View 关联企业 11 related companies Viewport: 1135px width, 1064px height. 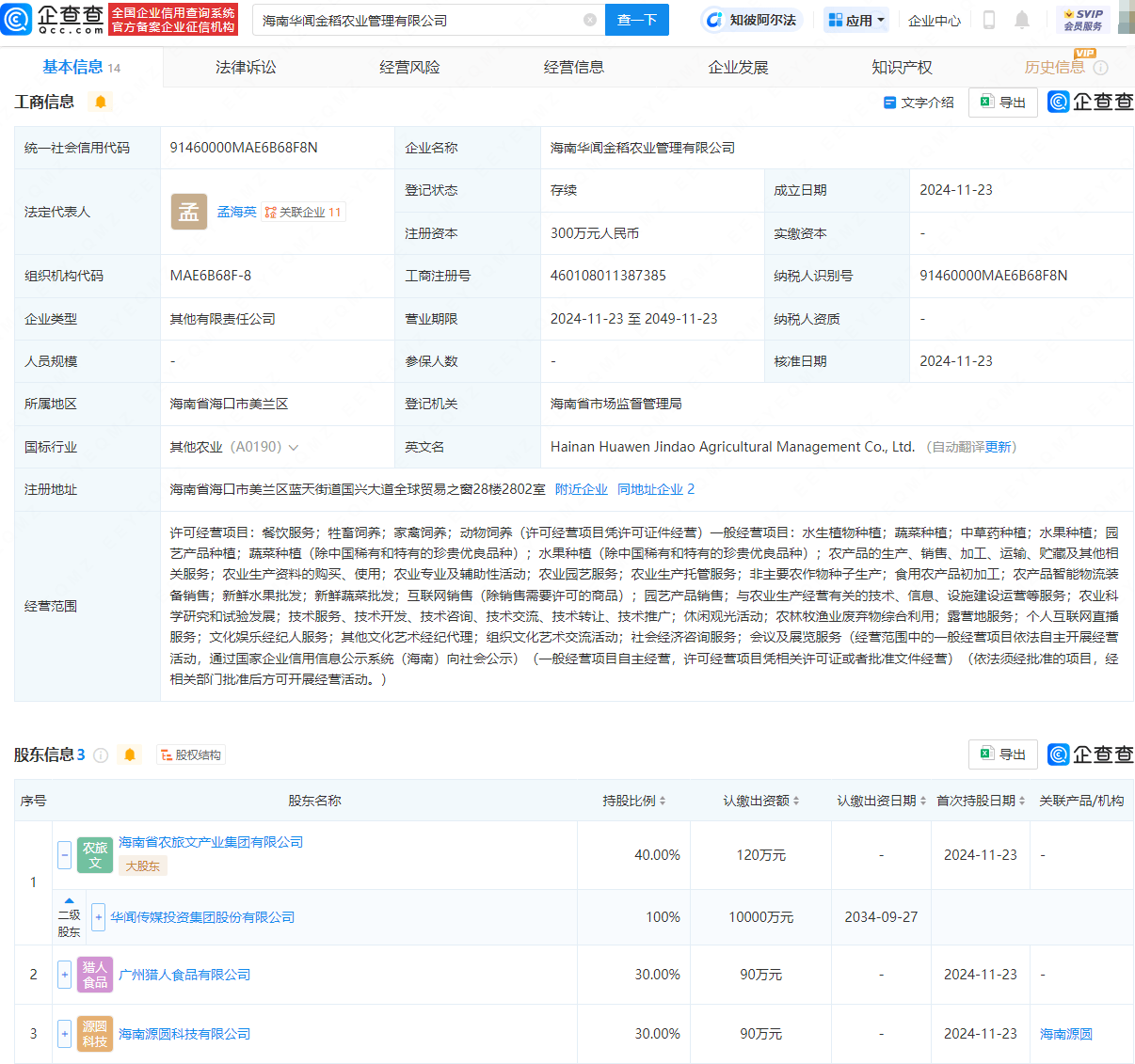click(x=303, y=213)
